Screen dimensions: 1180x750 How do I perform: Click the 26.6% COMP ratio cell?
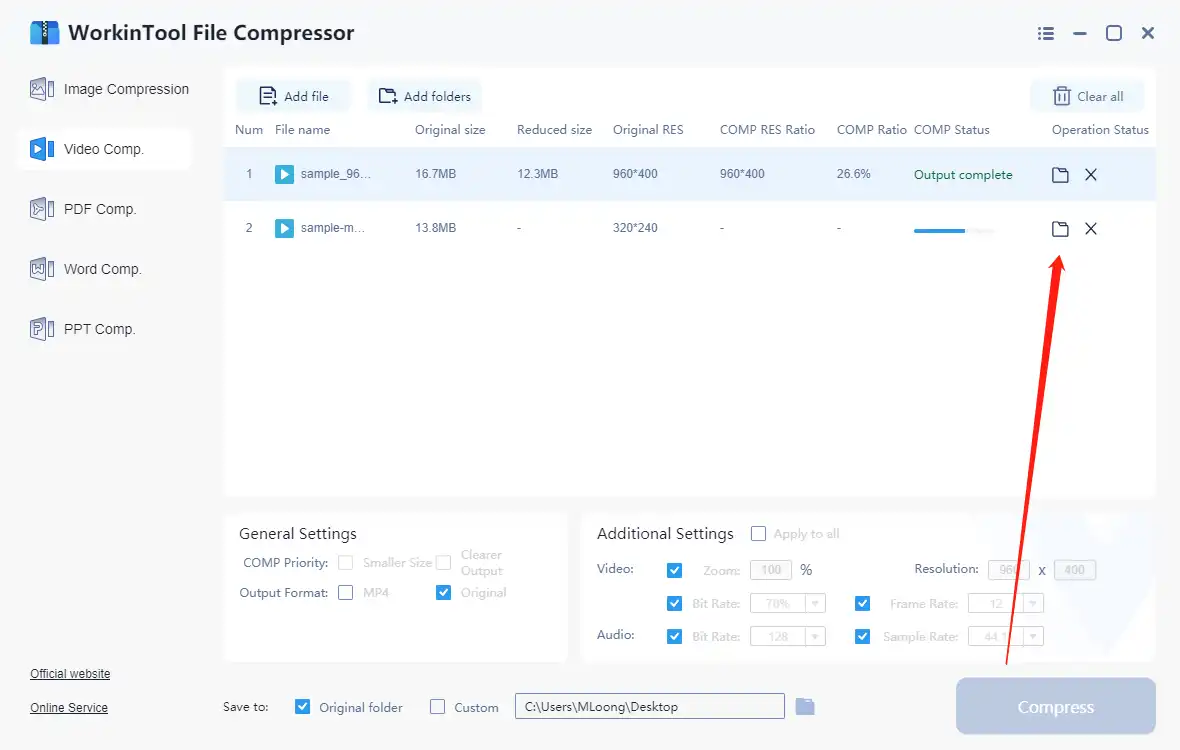pyautogui.click(x=853, y=174)
